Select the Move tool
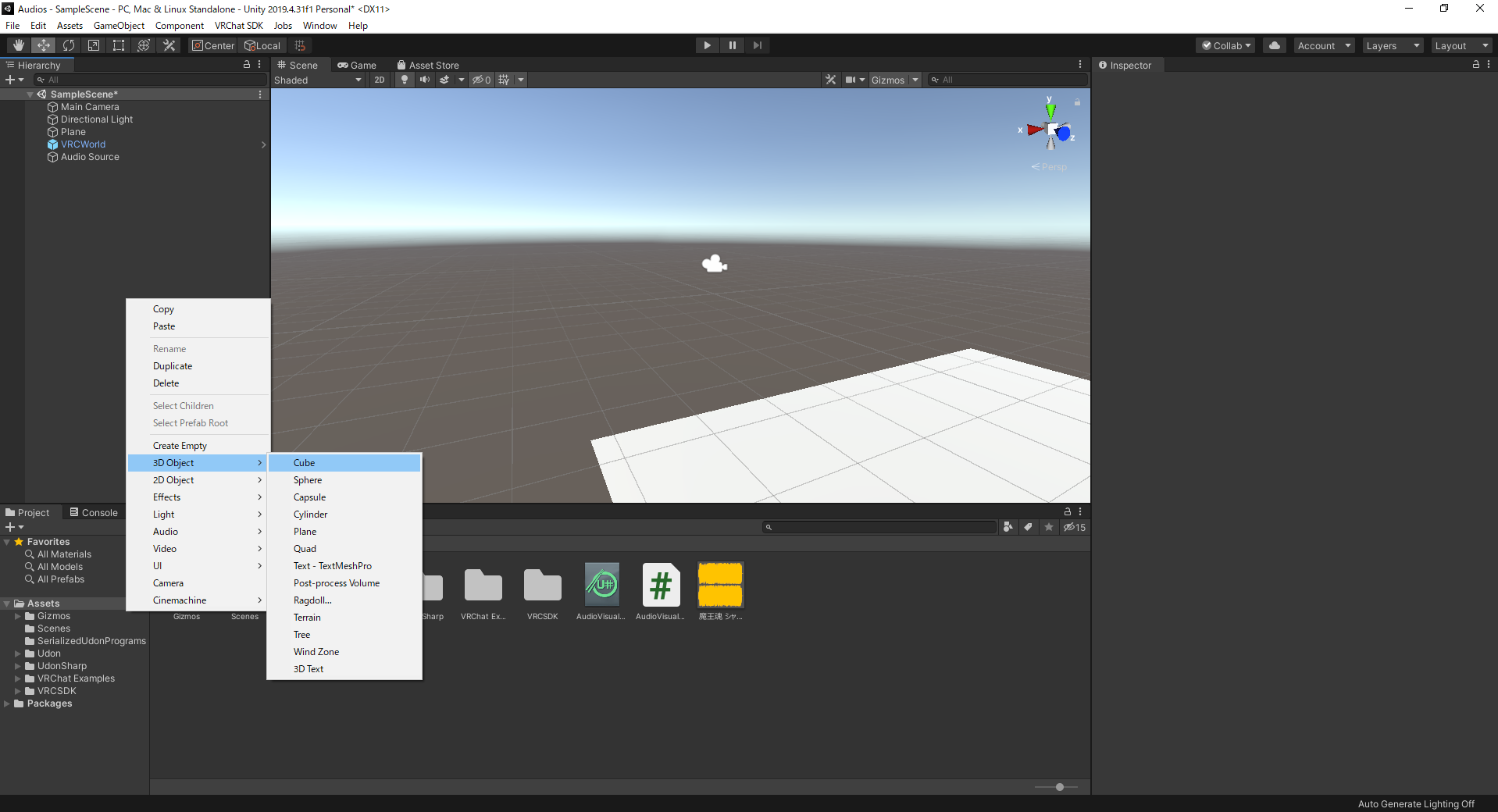1498x812 pixels. (44, 45)
